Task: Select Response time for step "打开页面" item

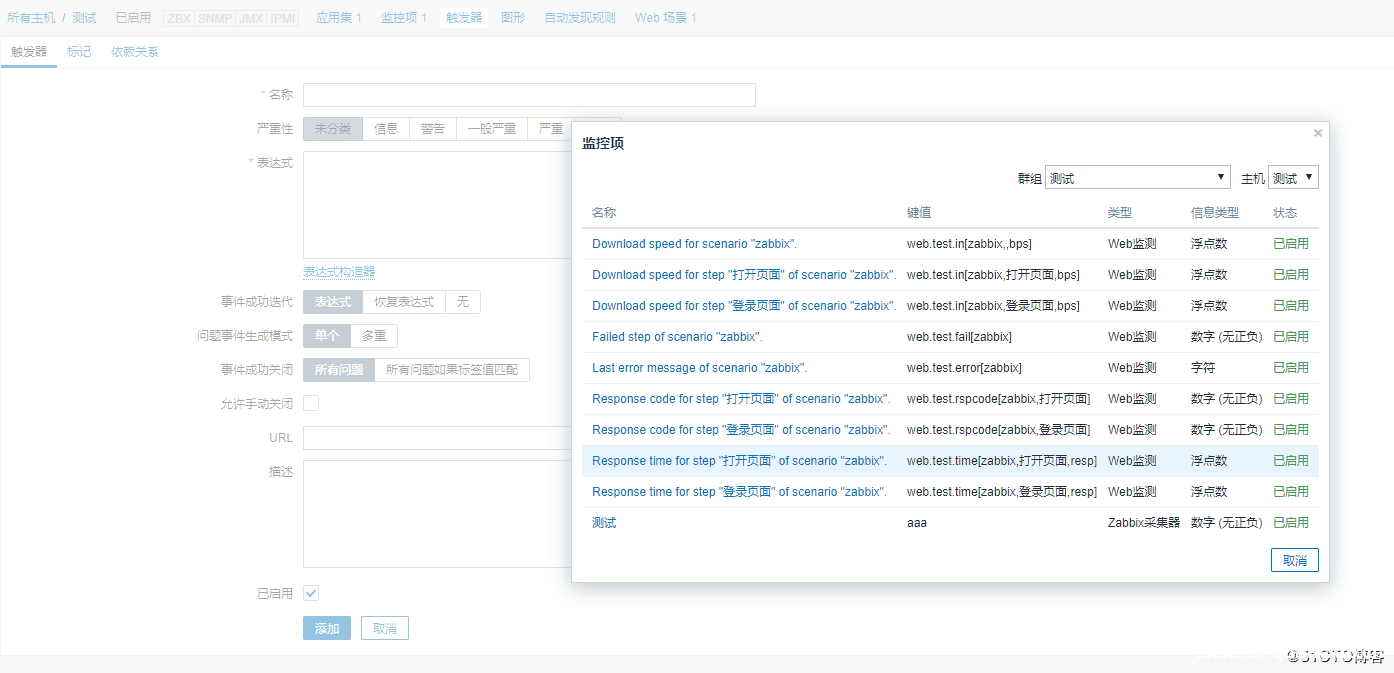Action: [x=739, y=460]
